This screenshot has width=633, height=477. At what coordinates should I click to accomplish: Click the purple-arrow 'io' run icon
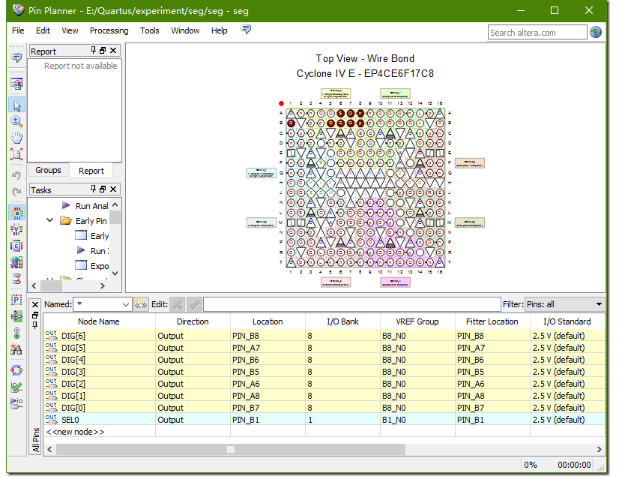(x=17, y=402)
